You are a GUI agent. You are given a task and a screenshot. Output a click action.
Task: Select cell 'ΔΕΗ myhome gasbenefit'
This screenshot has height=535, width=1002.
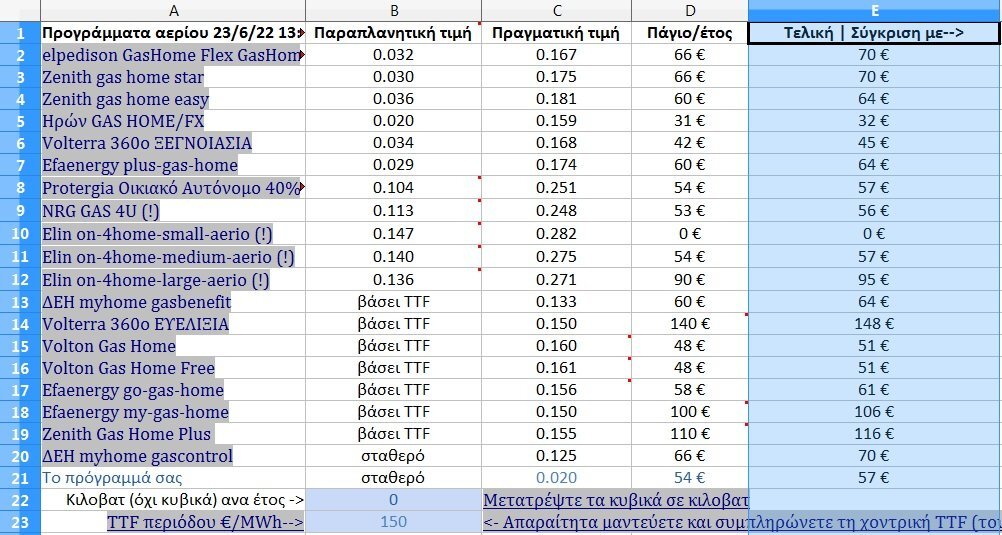click(x=173, y=302)
